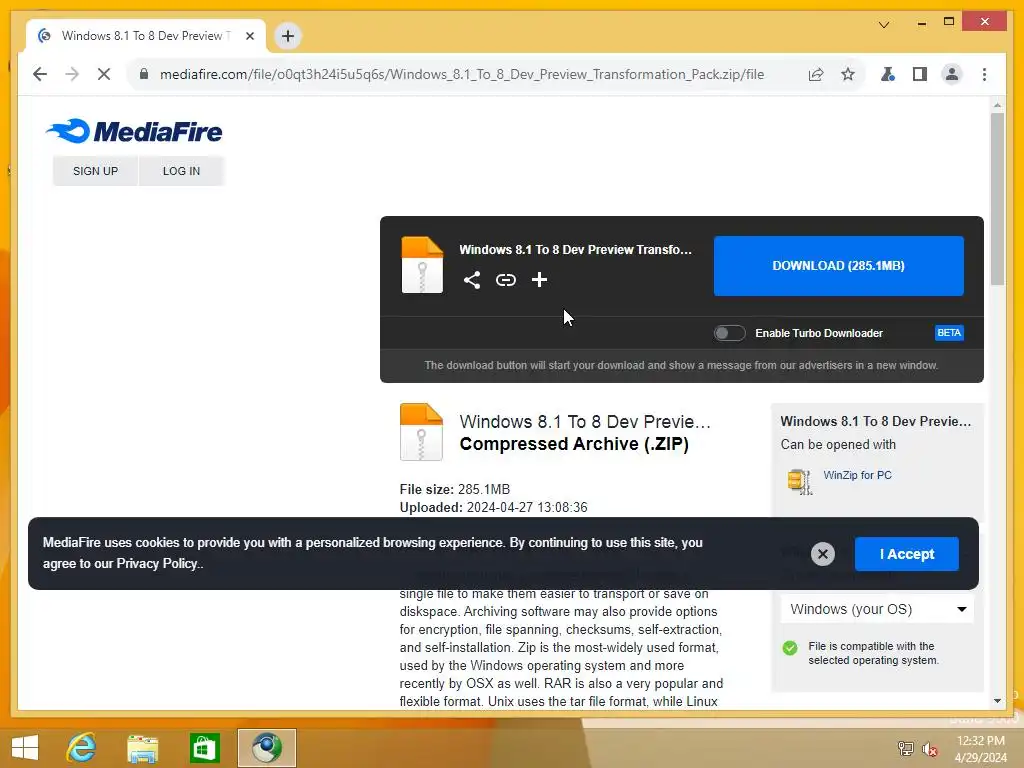Click the browser taskbar icon

[x=266, y=748]
